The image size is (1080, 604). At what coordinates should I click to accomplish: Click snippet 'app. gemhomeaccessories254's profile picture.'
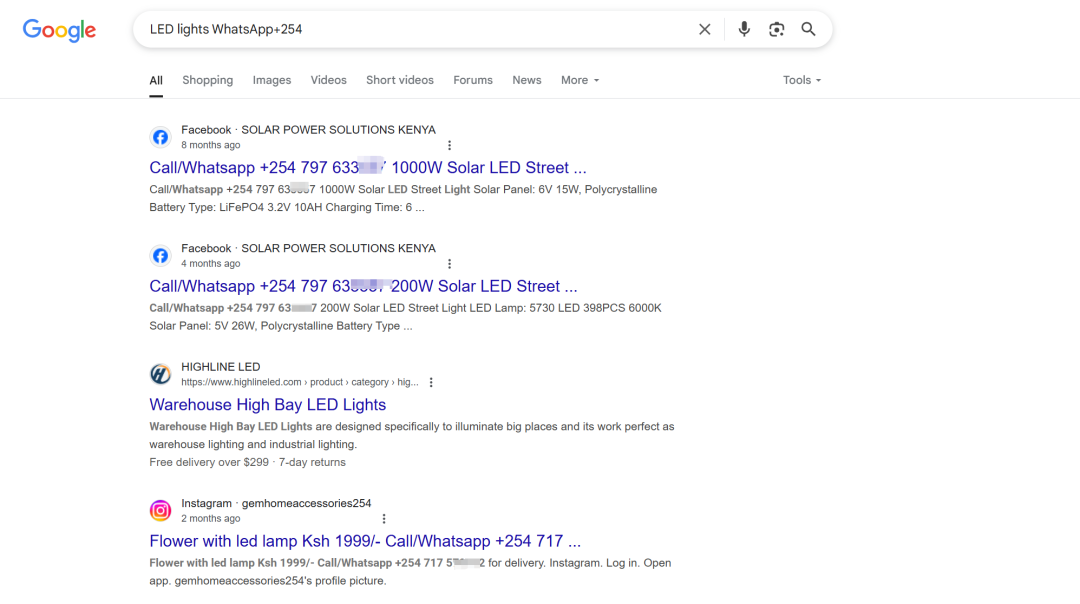[x=268, y=581]
